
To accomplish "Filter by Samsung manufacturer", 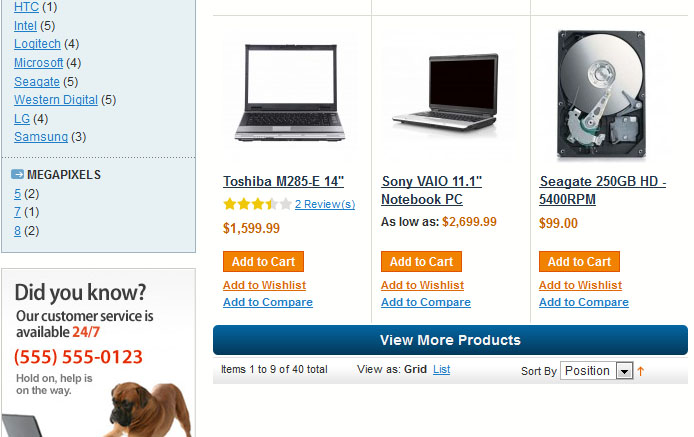I will (x=41, y=137).
